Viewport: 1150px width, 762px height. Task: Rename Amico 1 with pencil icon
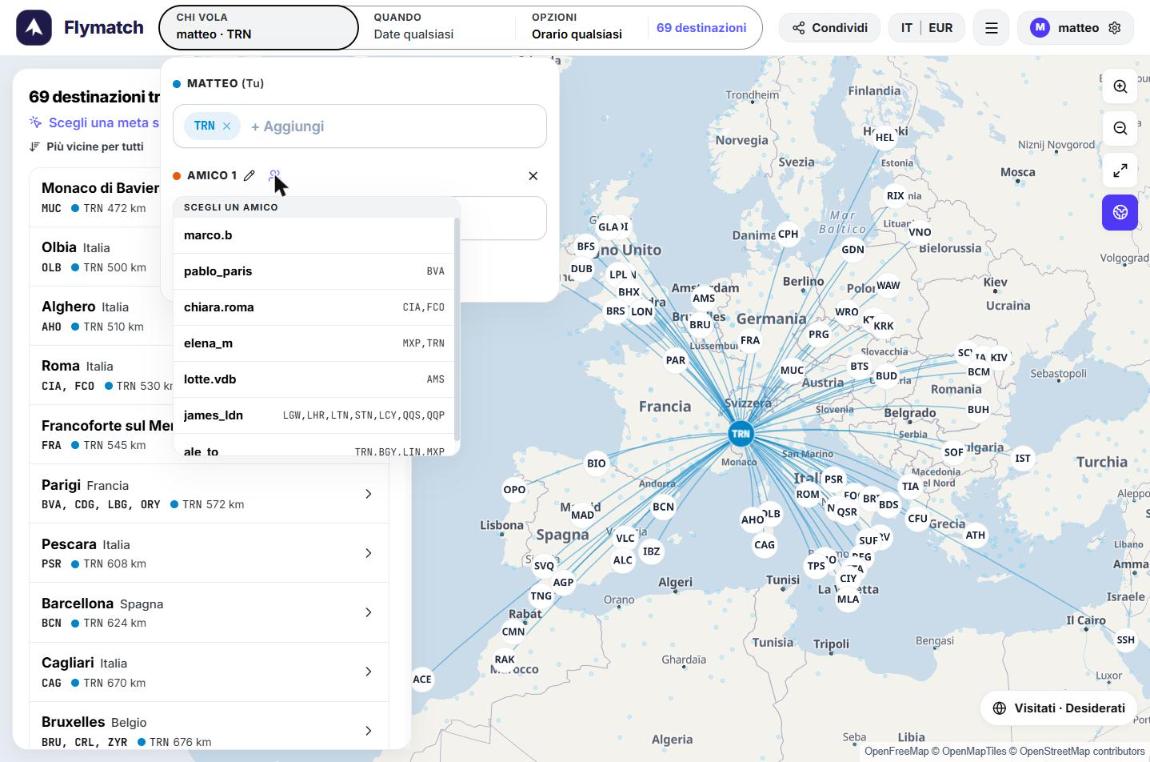pos(249,175)
